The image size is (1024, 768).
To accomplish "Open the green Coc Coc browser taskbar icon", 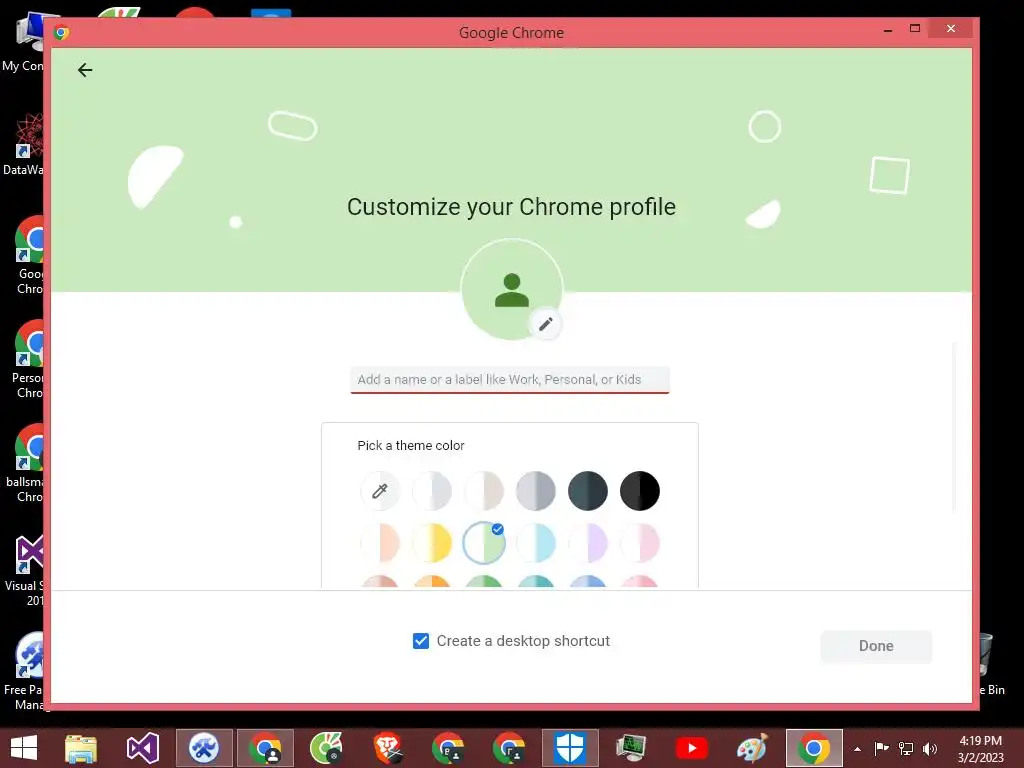I will coord(326,748).
